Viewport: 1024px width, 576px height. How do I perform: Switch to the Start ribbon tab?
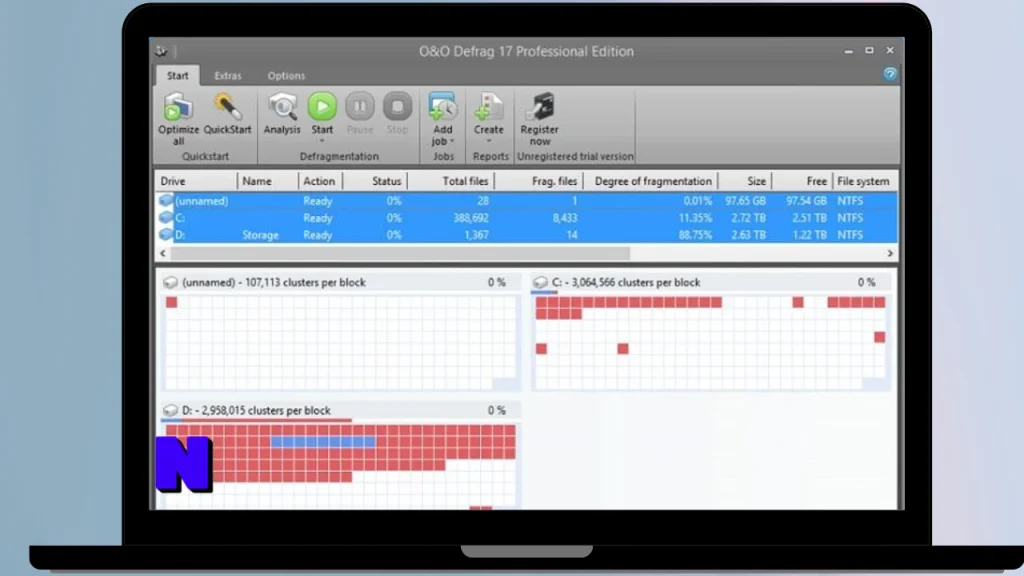(178, 76)
